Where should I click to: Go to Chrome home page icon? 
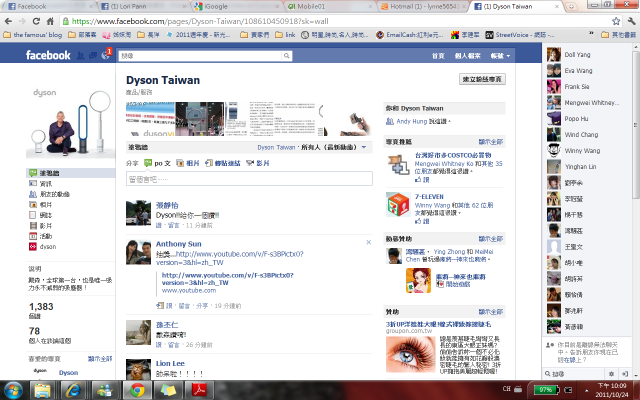50,21
